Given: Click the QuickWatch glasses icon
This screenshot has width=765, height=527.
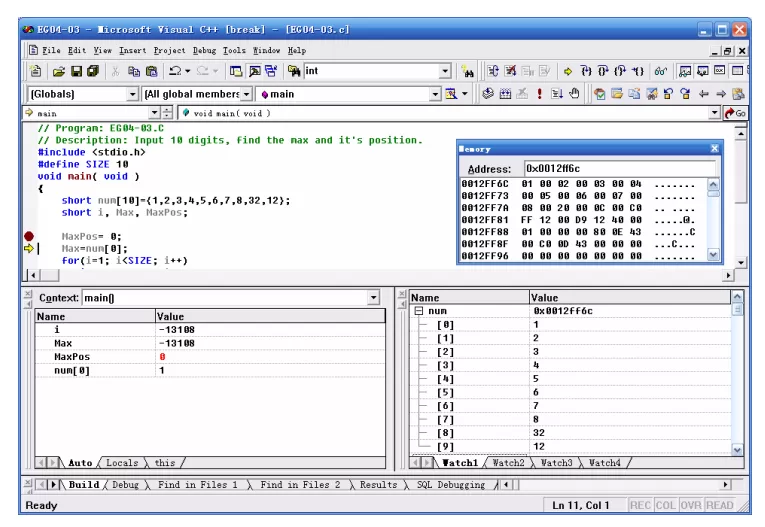Looking at the screenshot, I should (x=661, y=72).
